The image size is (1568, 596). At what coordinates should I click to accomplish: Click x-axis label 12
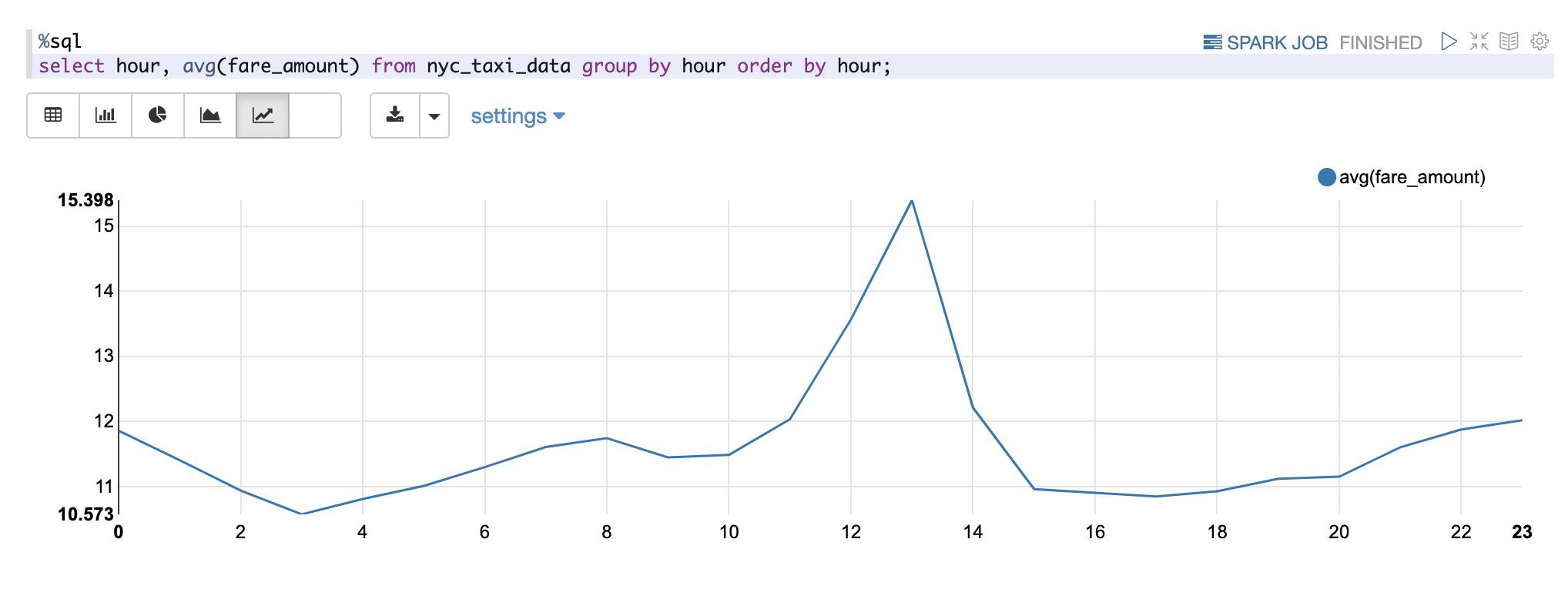coord(851,532)
